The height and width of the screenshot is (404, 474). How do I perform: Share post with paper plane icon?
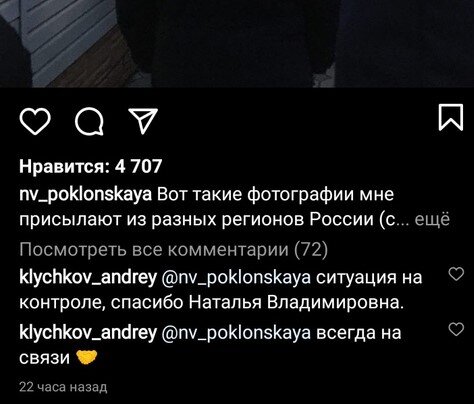point(143,121)
